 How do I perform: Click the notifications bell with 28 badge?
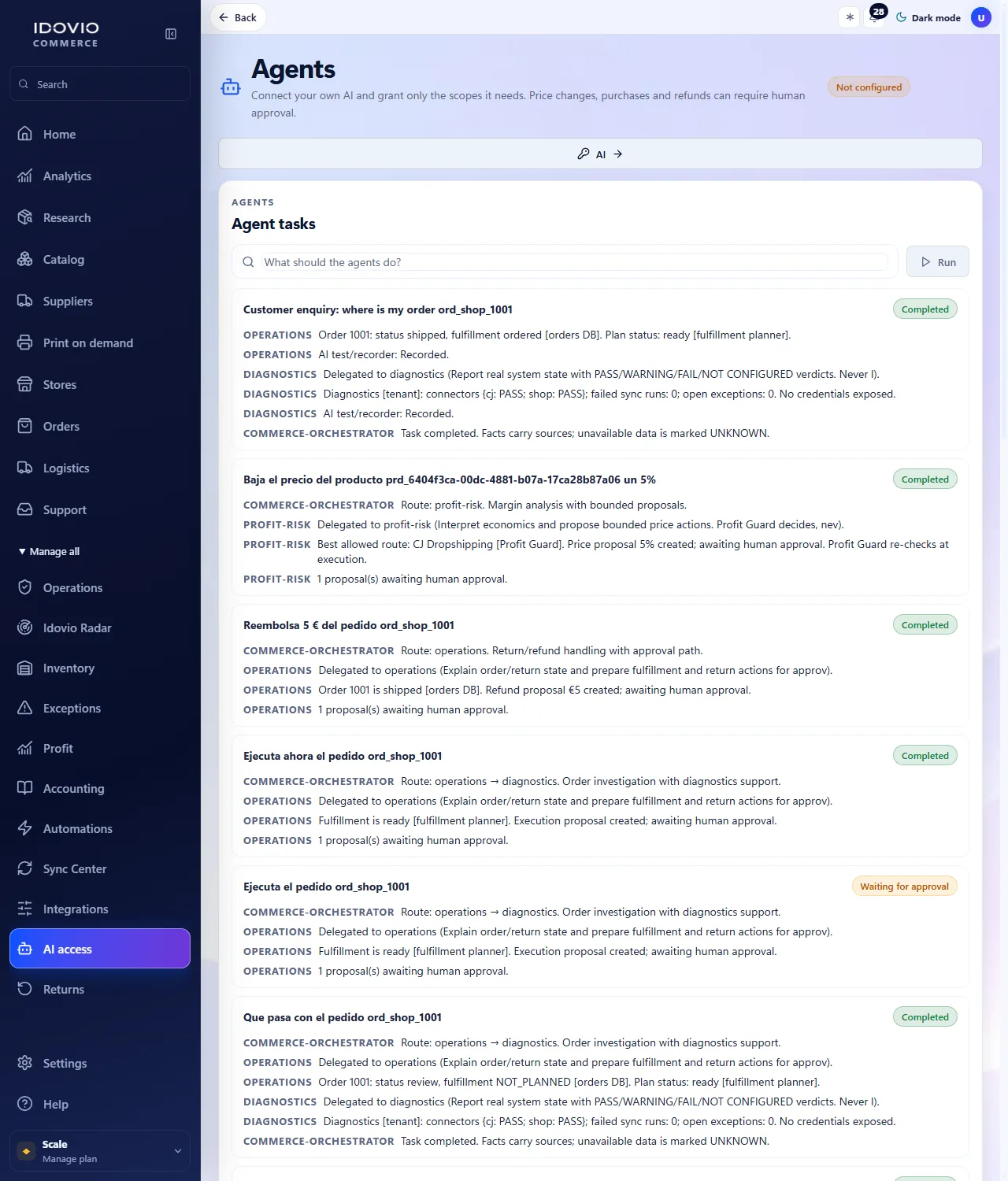pyautogui.click(x=875, y=17)
